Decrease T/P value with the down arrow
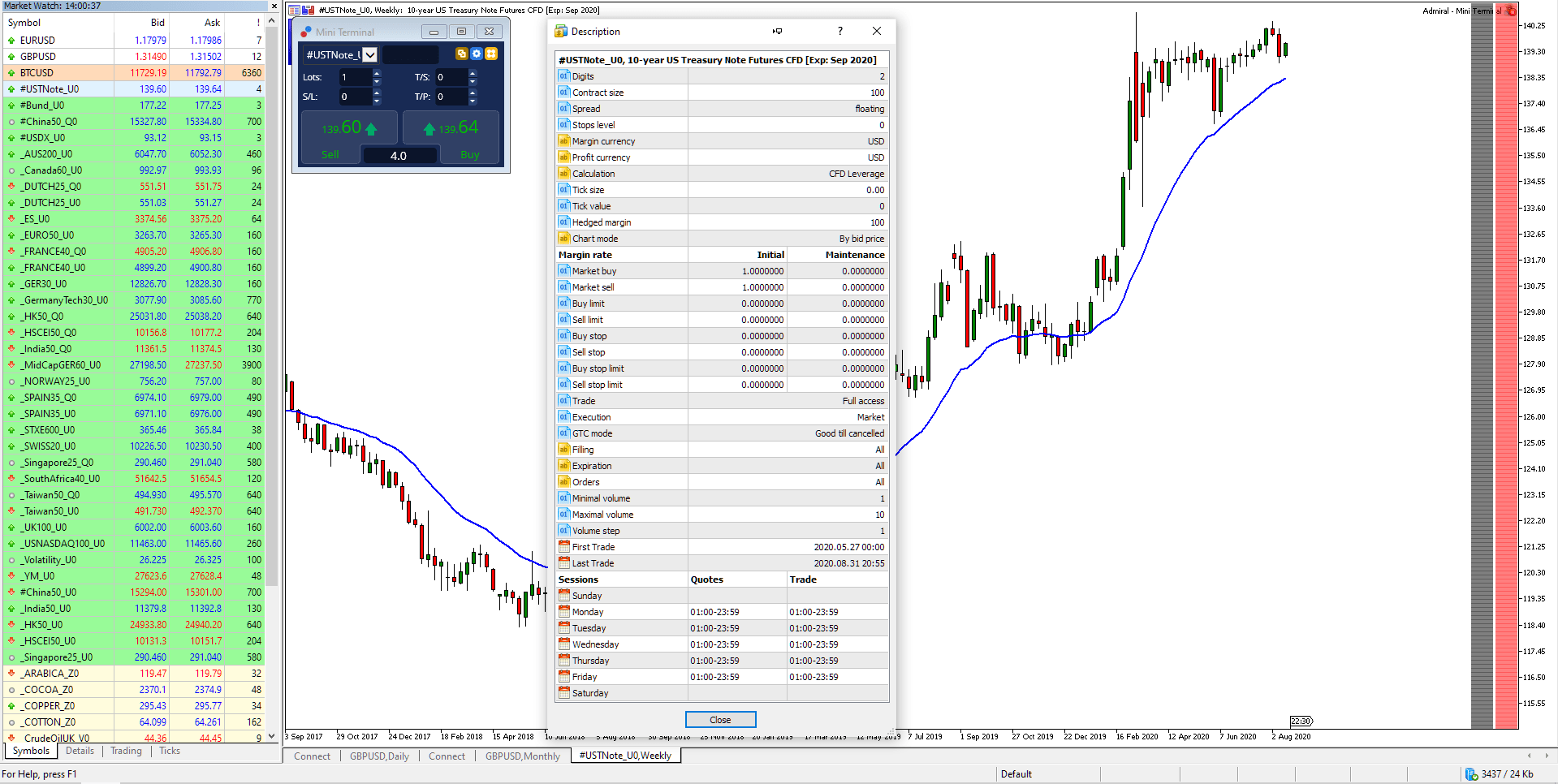This screenshot has width=1558, height=784. point(472,101)
